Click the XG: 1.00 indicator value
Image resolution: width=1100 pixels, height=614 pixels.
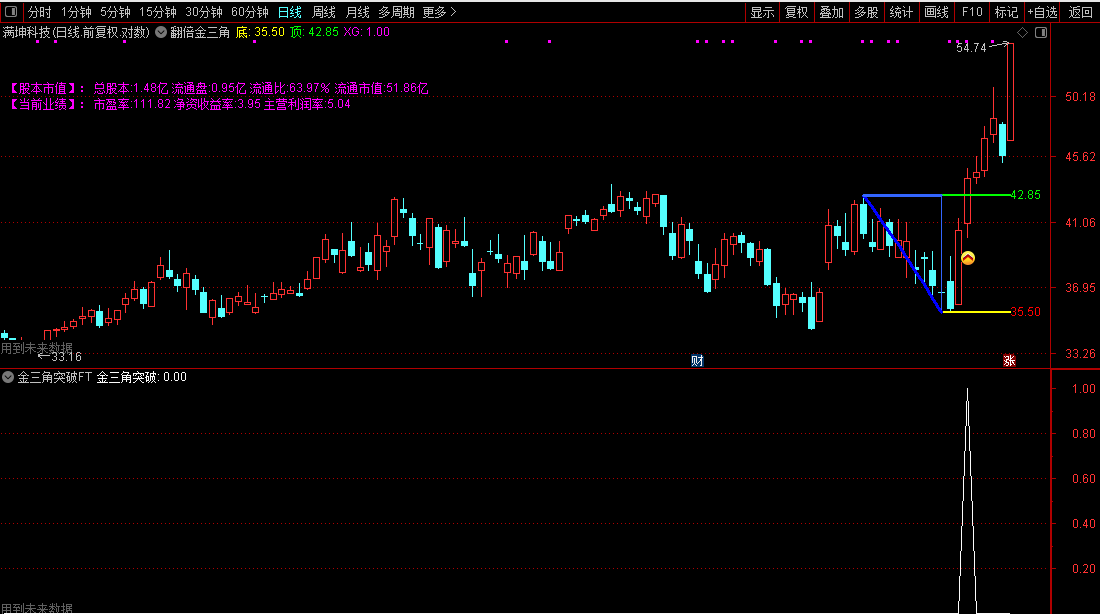366,32
